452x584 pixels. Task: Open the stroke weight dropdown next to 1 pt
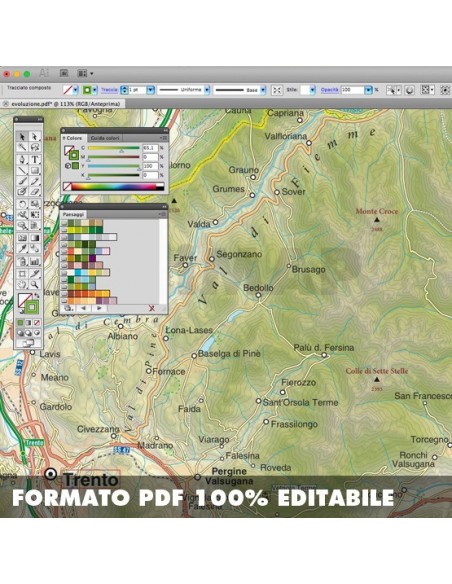[x=150, y=90]
